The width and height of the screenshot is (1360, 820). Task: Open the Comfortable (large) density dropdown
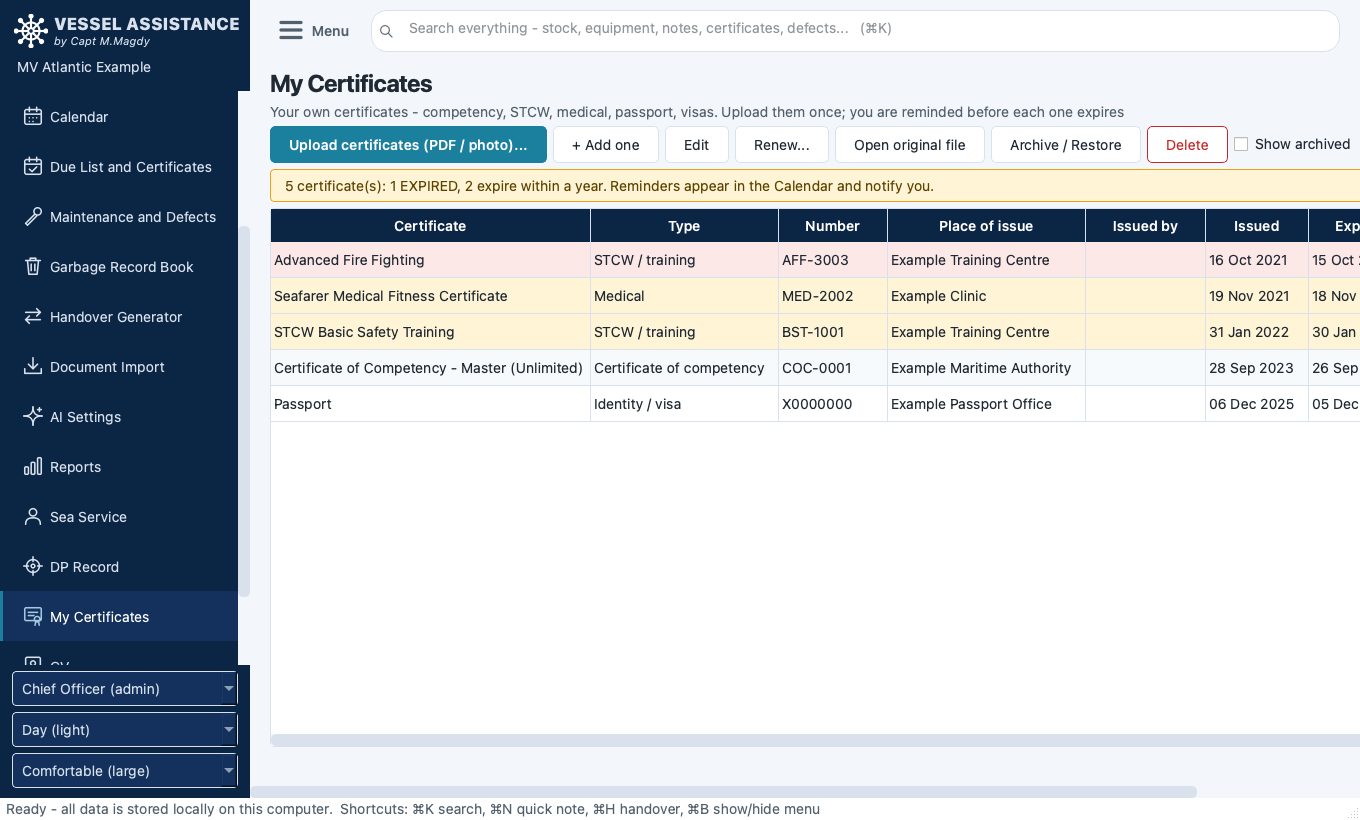coord(125,771)
